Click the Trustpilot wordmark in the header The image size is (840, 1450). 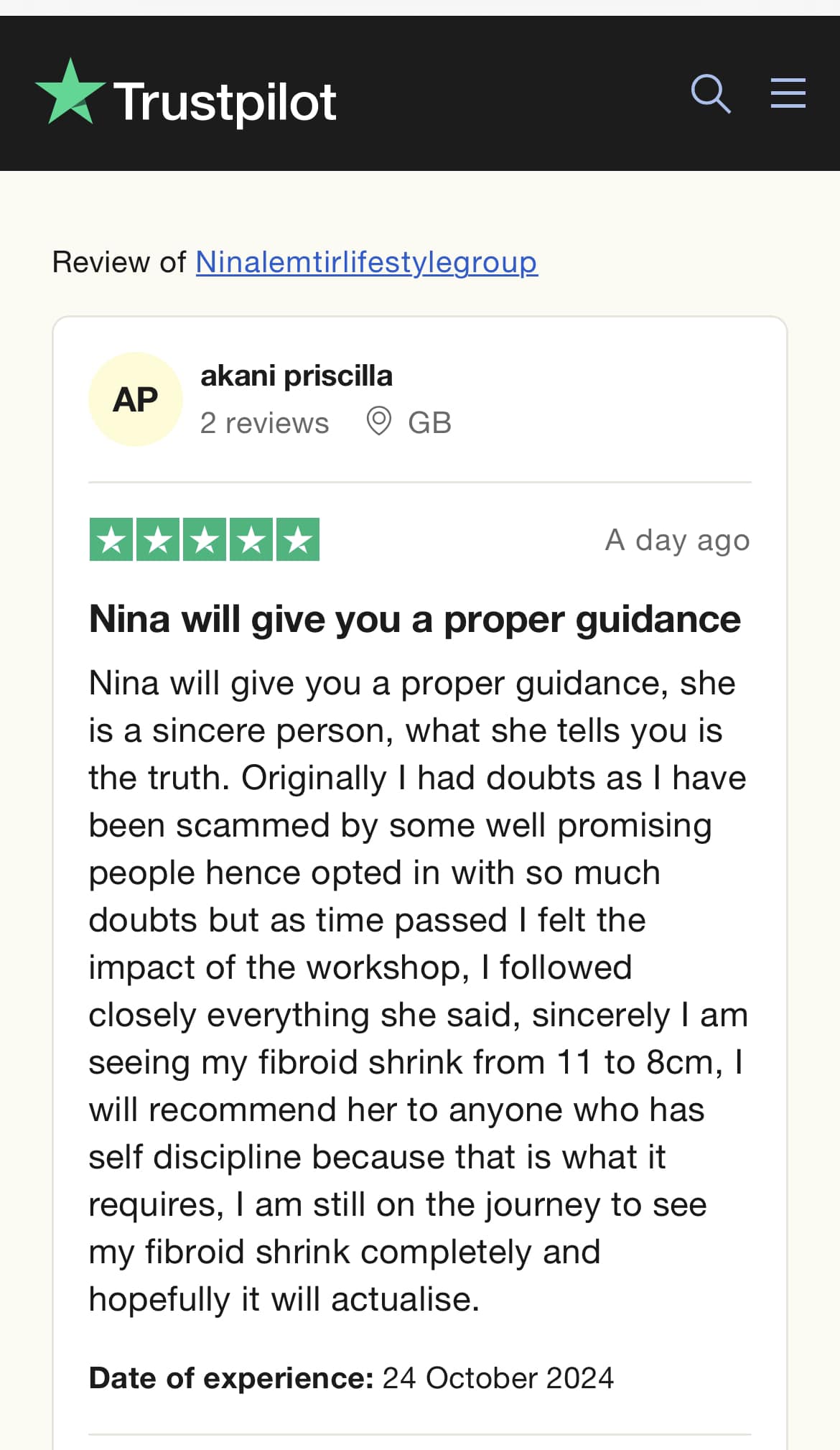pos(225,102)
